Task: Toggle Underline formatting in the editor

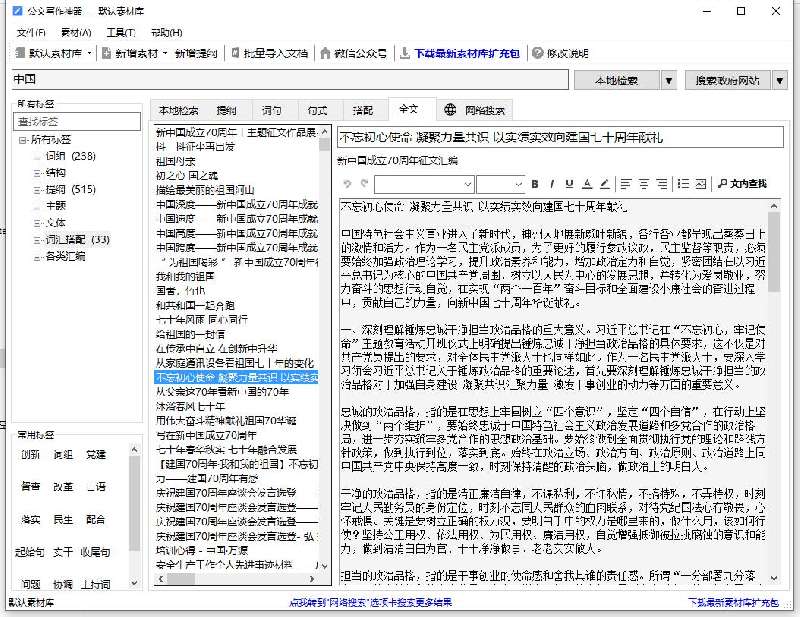Action: (x=569, y=184)
